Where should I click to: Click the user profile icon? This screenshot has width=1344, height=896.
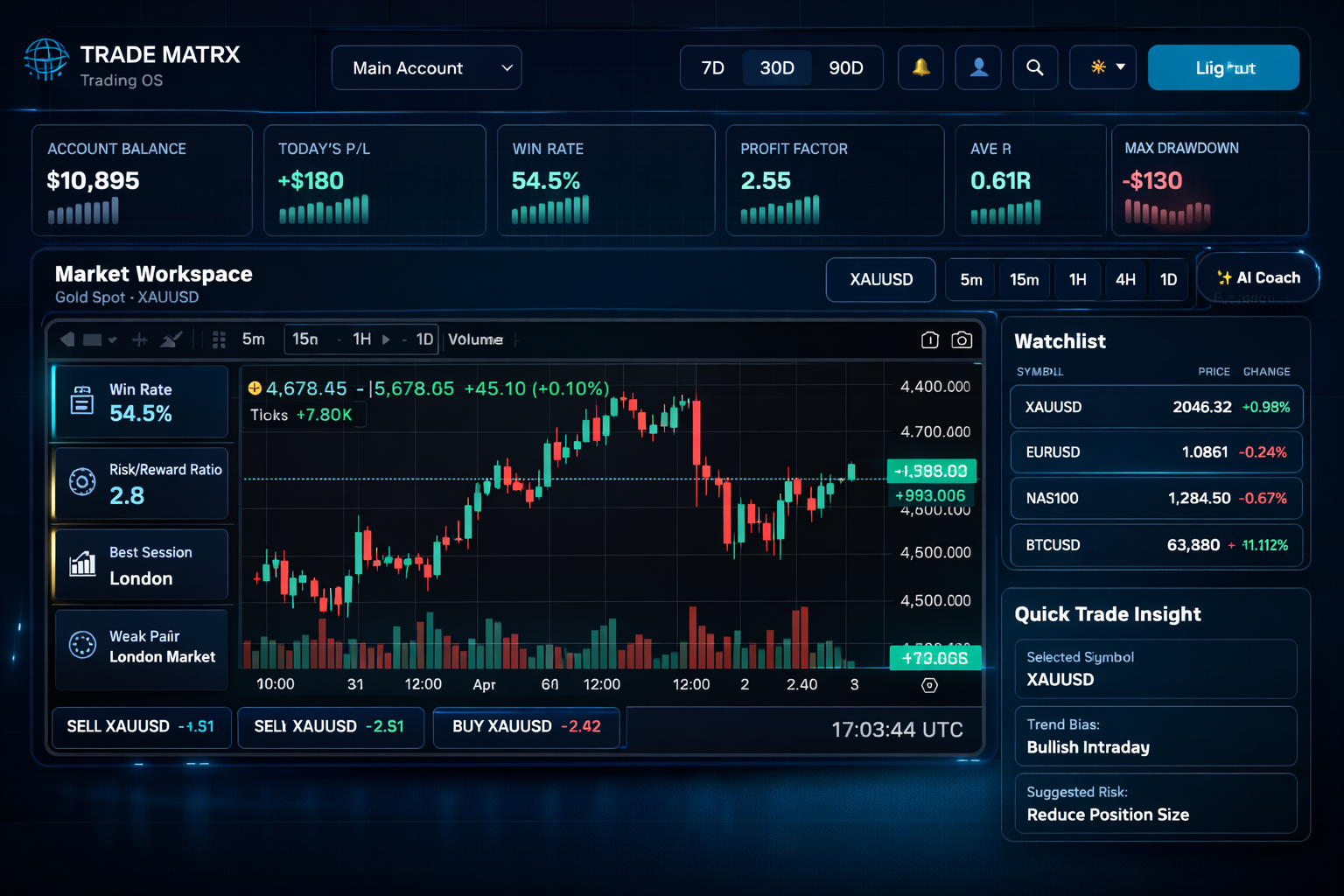click(x=978, y=67)
